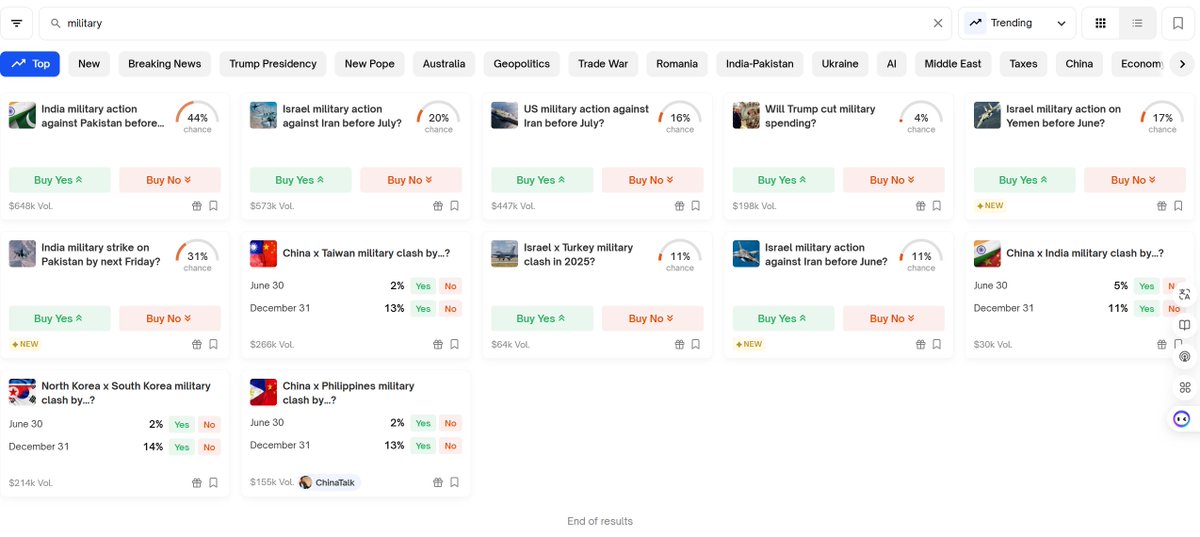Open saved bookmarks from top bar
Viewport: 1200px width, 537px height.
[1179, 23]
